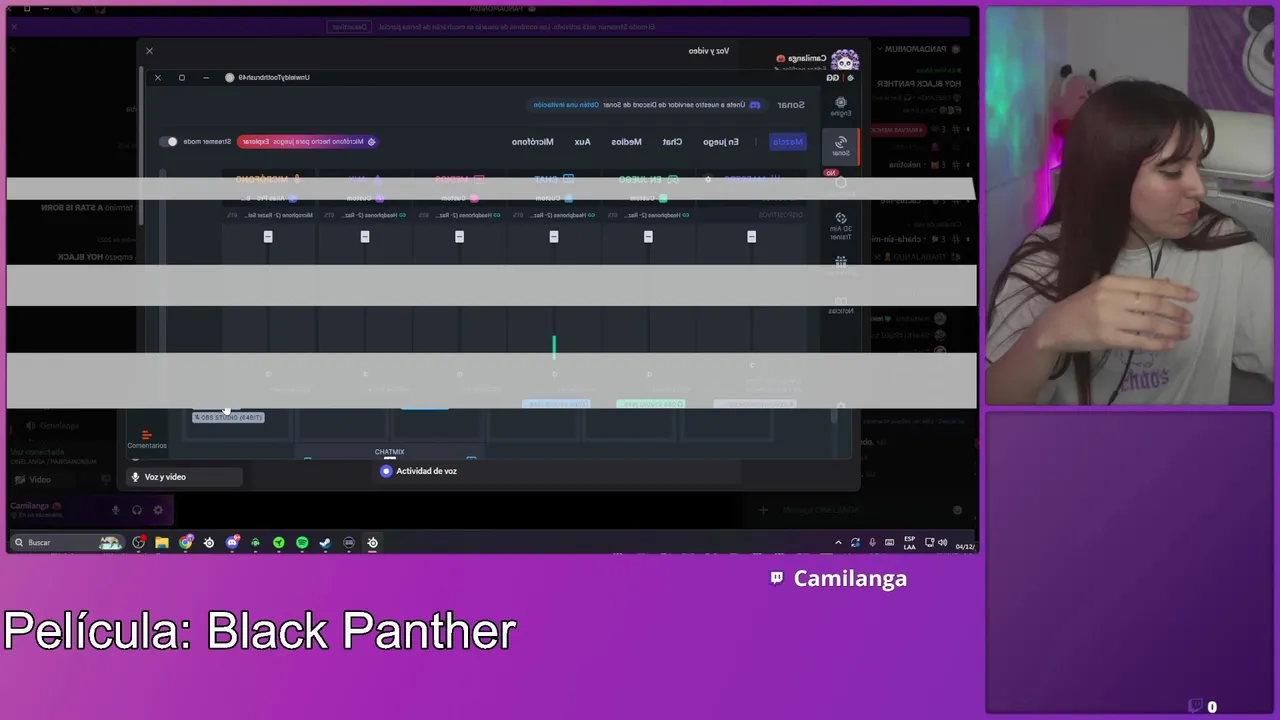Click the volume icon in system tray
This screenshot has height=720, width=1280.
click(x=942, y=542)
